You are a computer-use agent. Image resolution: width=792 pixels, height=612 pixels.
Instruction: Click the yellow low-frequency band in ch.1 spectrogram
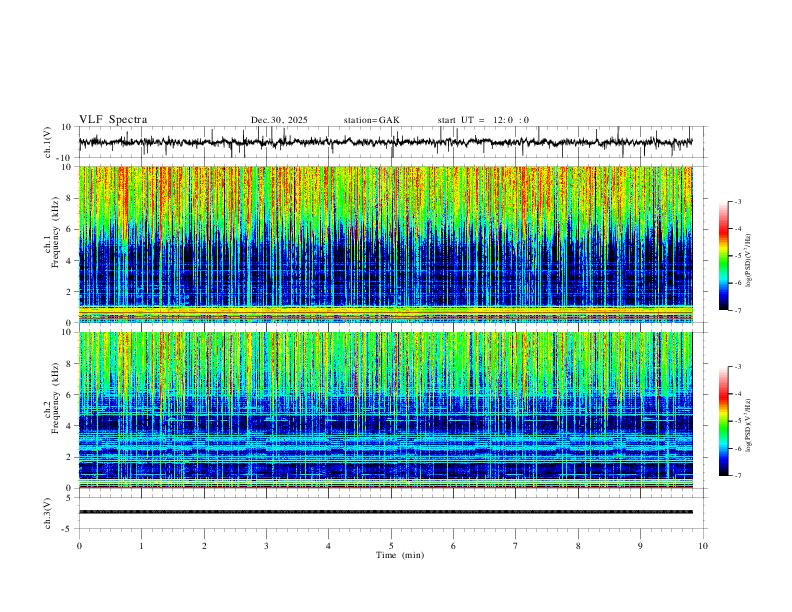tap(385, 311)
